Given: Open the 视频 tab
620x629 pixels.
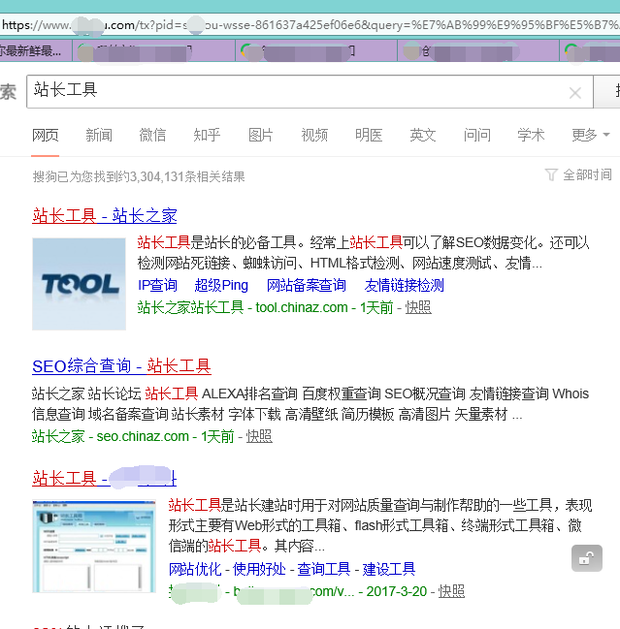Looking at the screenshot, I should [x=314, y=135].
